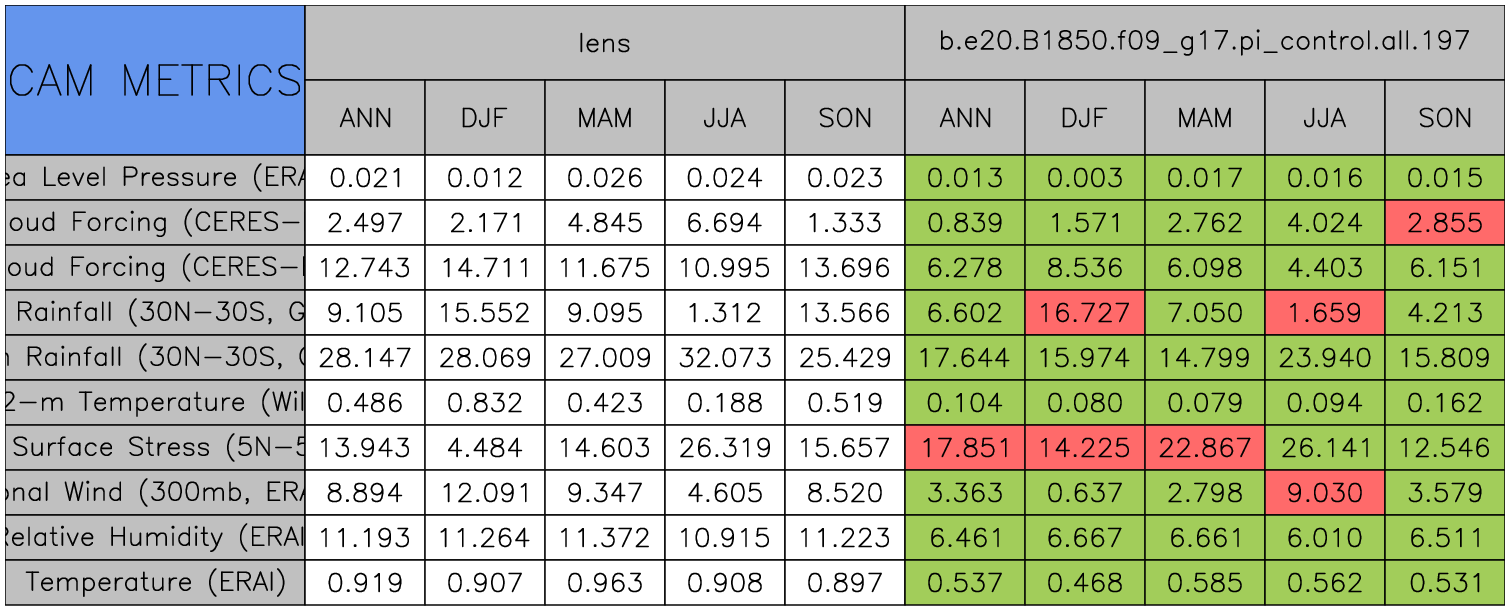Select the green cell showing 23.940
Screen dimensions: 1510x611
(1325, 358)
